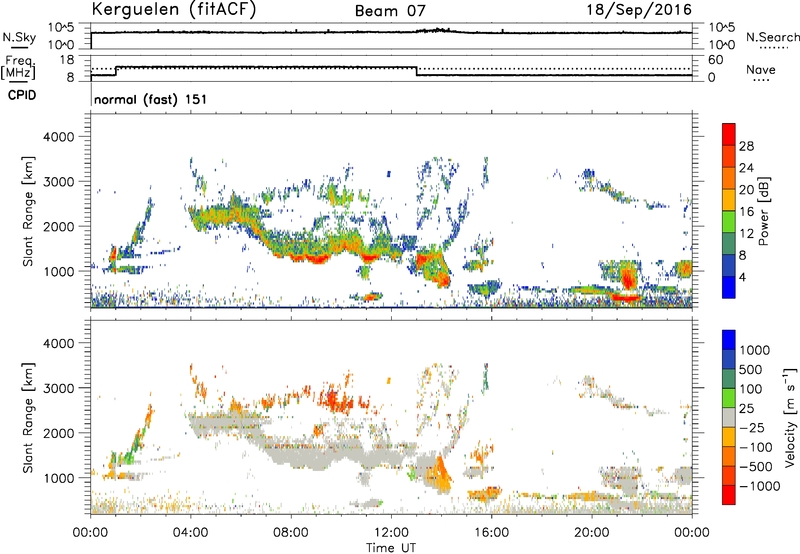Select the 2000 tick of the power panel
Viewport: 800px width, 554px height.
coord(59,226)
